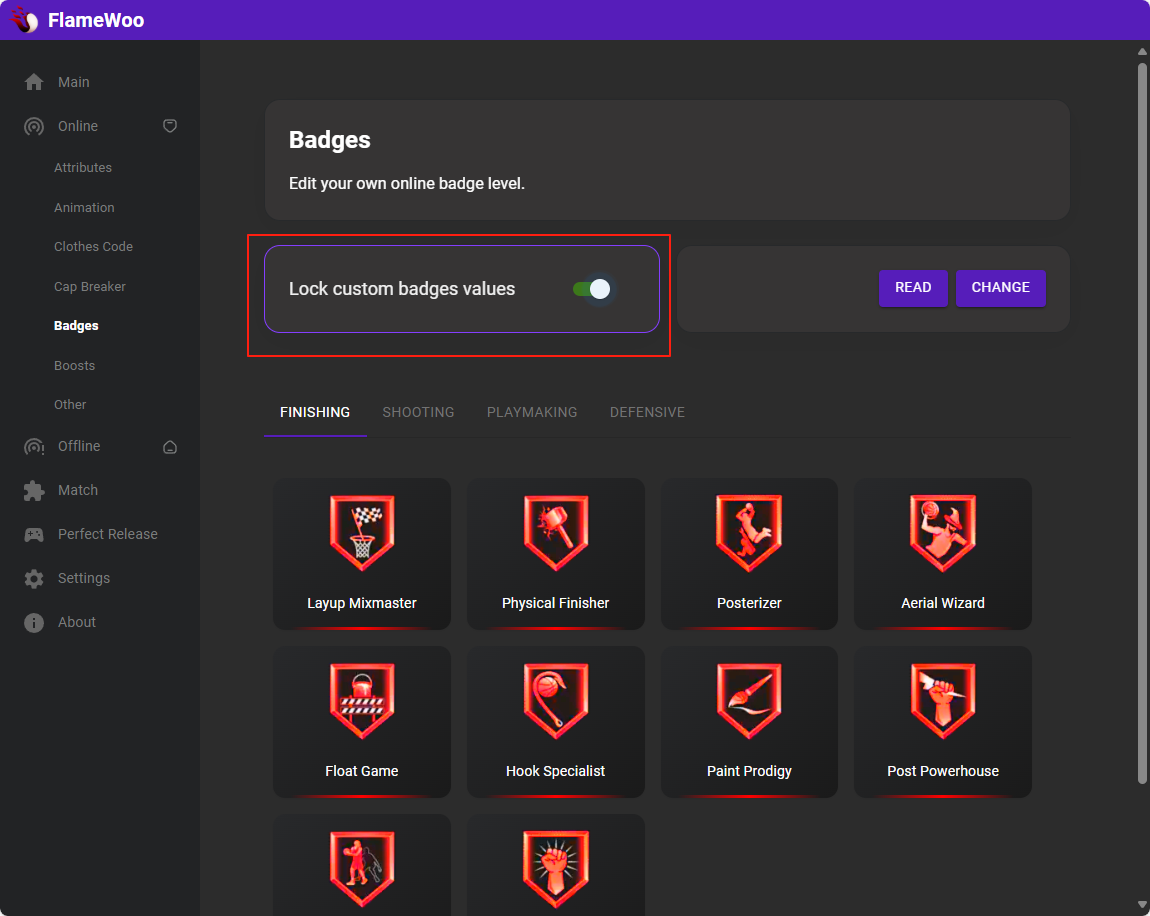Select the Paint Prodigy brush badge
The height and width of the screenshot is (916, 1150).
(749, 701)
